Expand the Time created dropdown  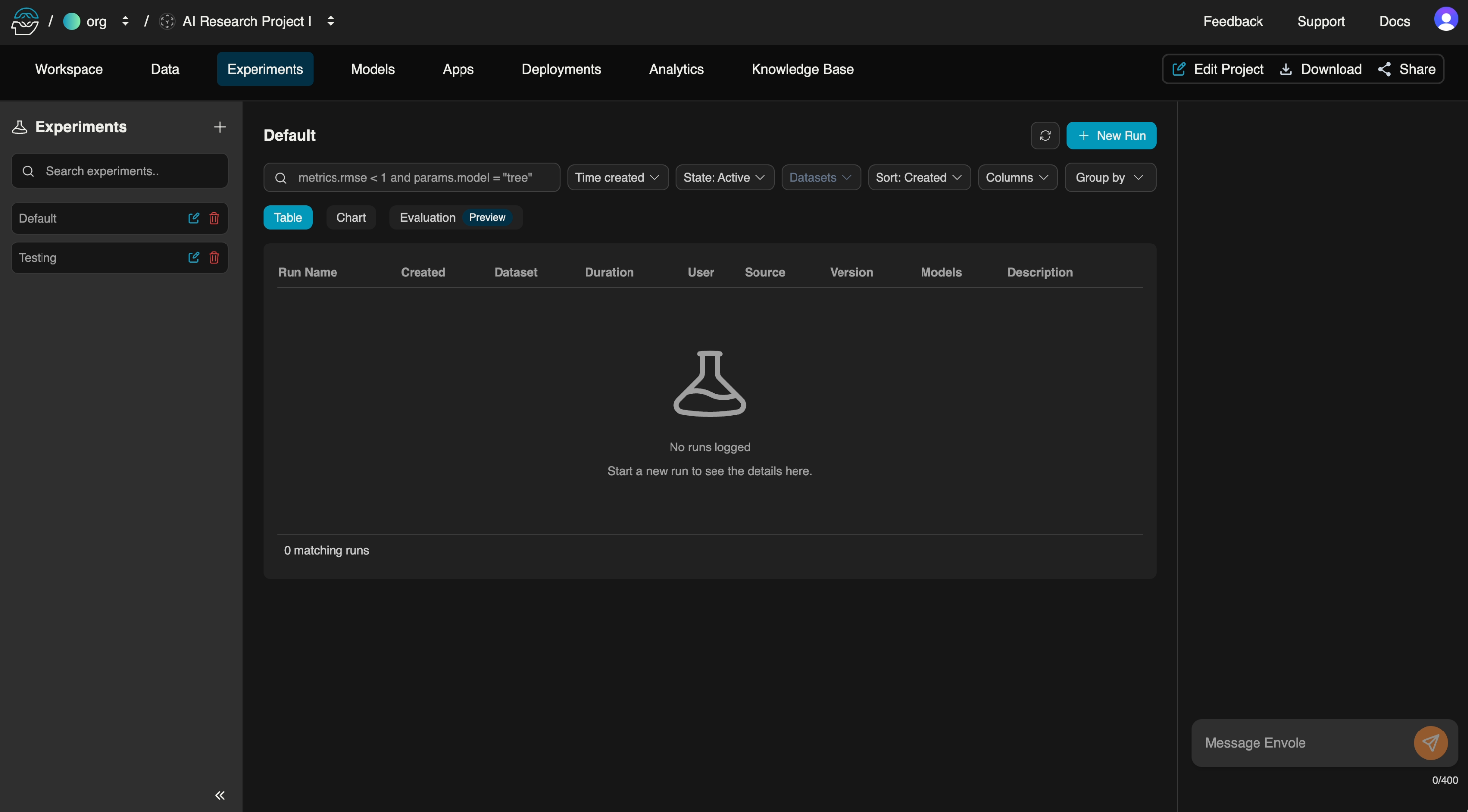(x=617, y=178)
